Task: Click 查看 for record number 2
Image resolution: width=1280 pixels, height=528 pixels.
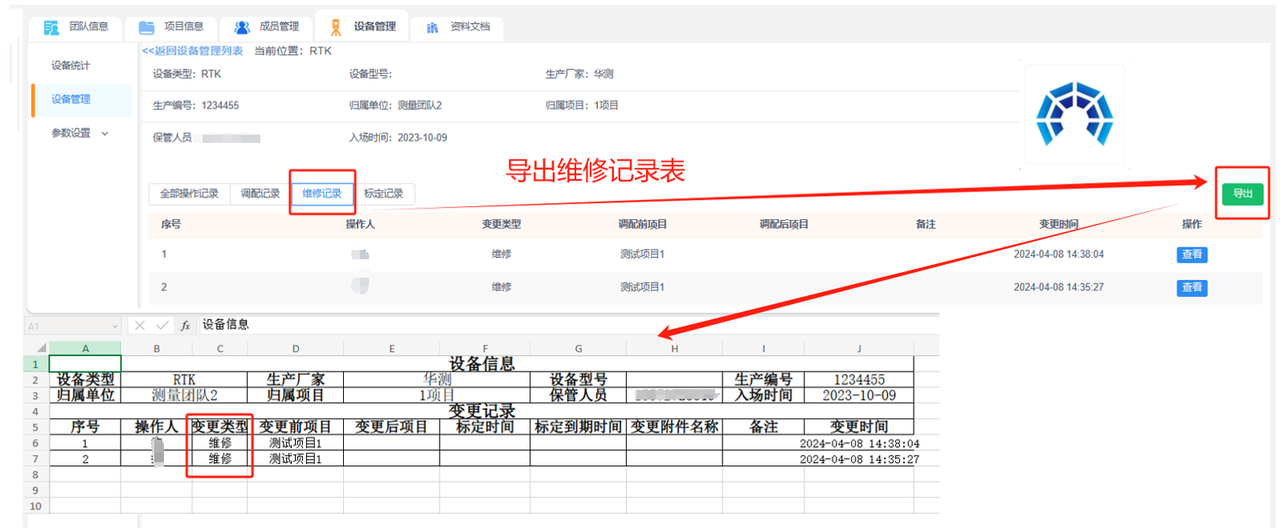Action: pos(1192,288)
